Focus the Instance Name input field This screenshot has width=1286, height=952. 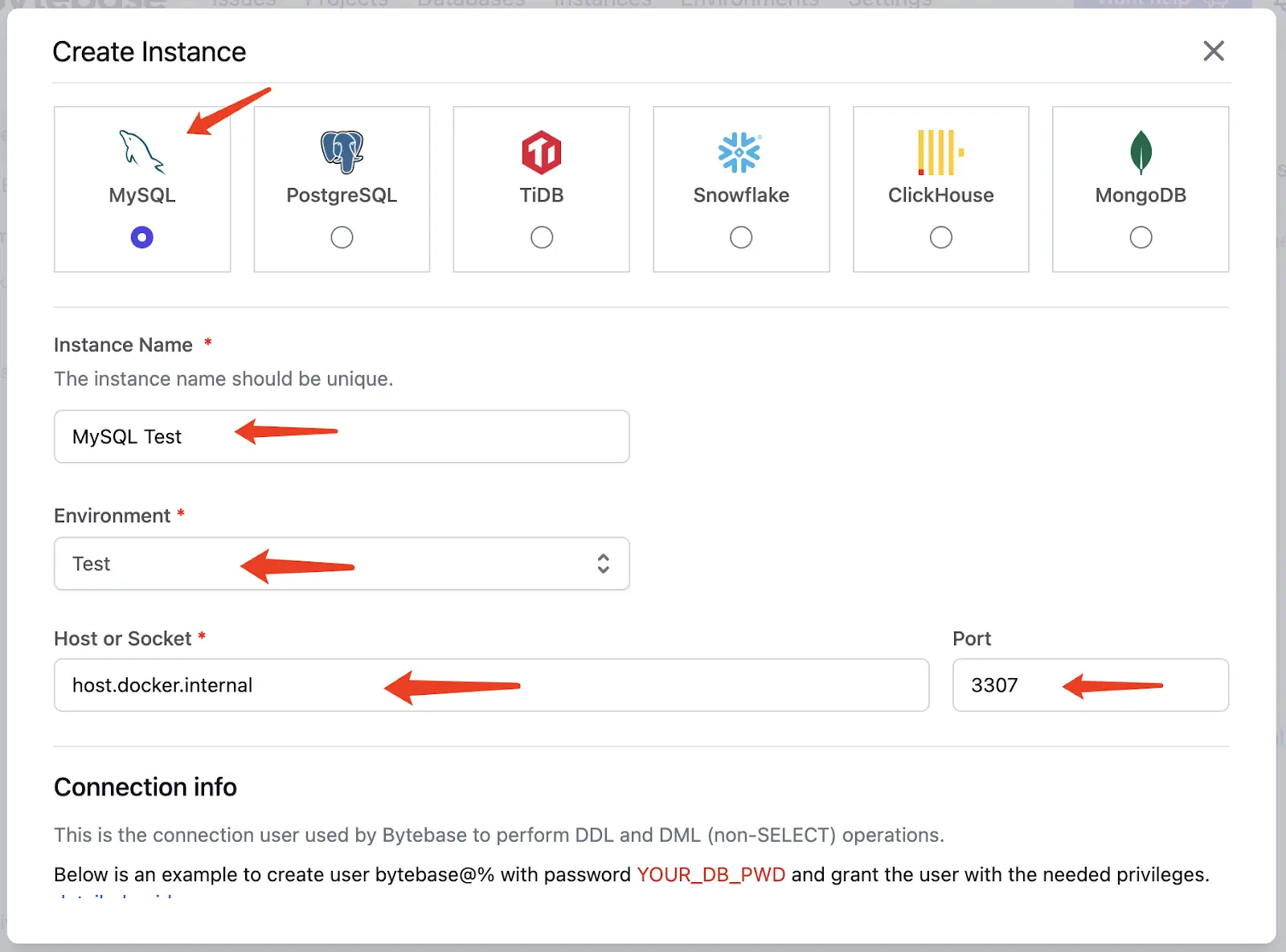(x=342, y=437)
